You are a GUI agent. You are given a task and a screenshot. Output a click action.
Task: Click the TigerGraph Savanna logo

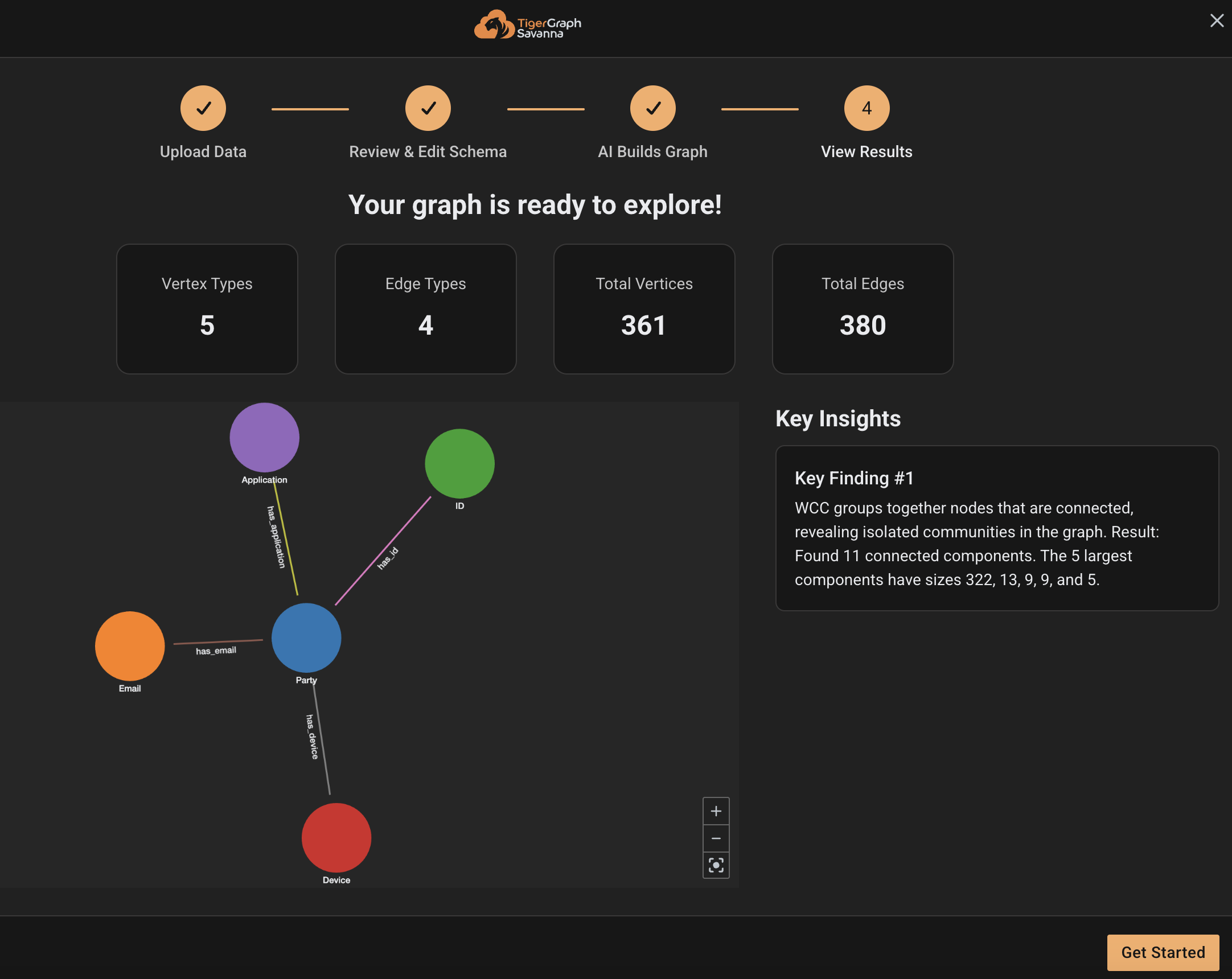[527, 24]
